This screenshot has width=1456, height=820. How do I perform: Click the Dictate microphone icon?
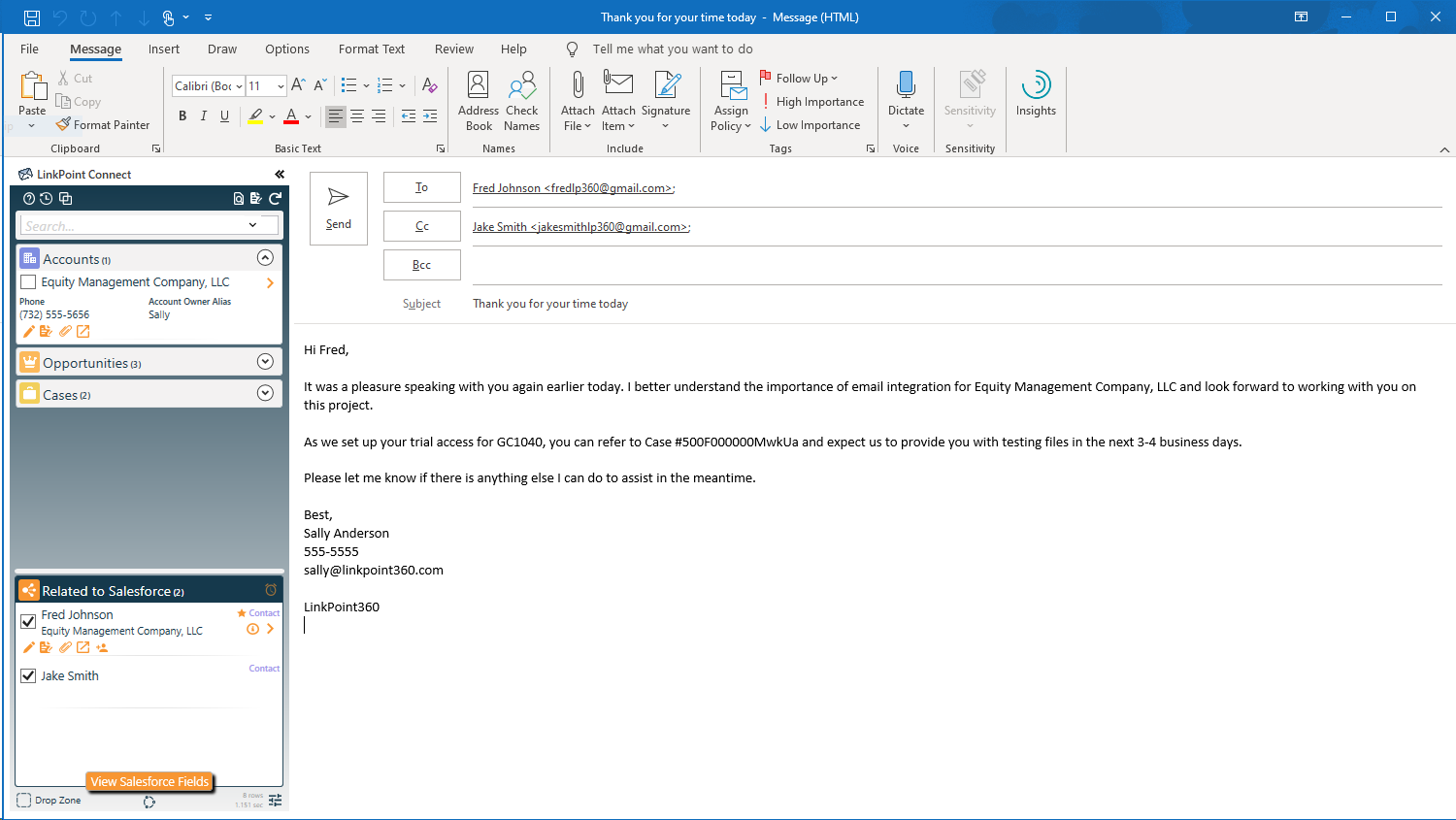906,85
